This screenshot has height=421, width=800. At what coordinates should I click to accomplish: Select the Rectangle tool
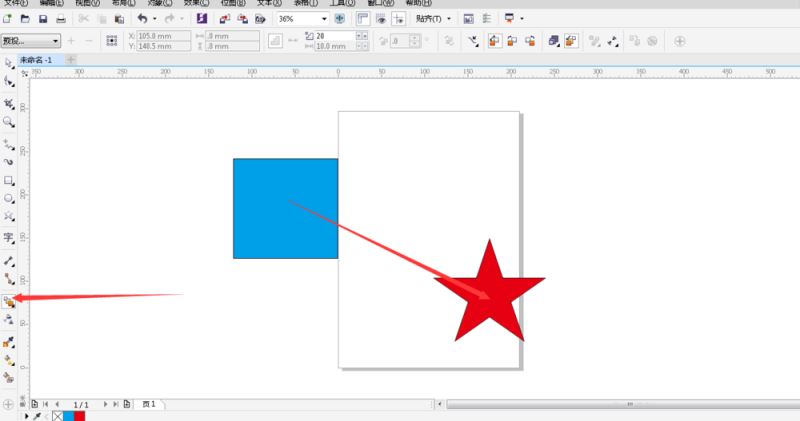pyautogui.click(x=9, y=181)
